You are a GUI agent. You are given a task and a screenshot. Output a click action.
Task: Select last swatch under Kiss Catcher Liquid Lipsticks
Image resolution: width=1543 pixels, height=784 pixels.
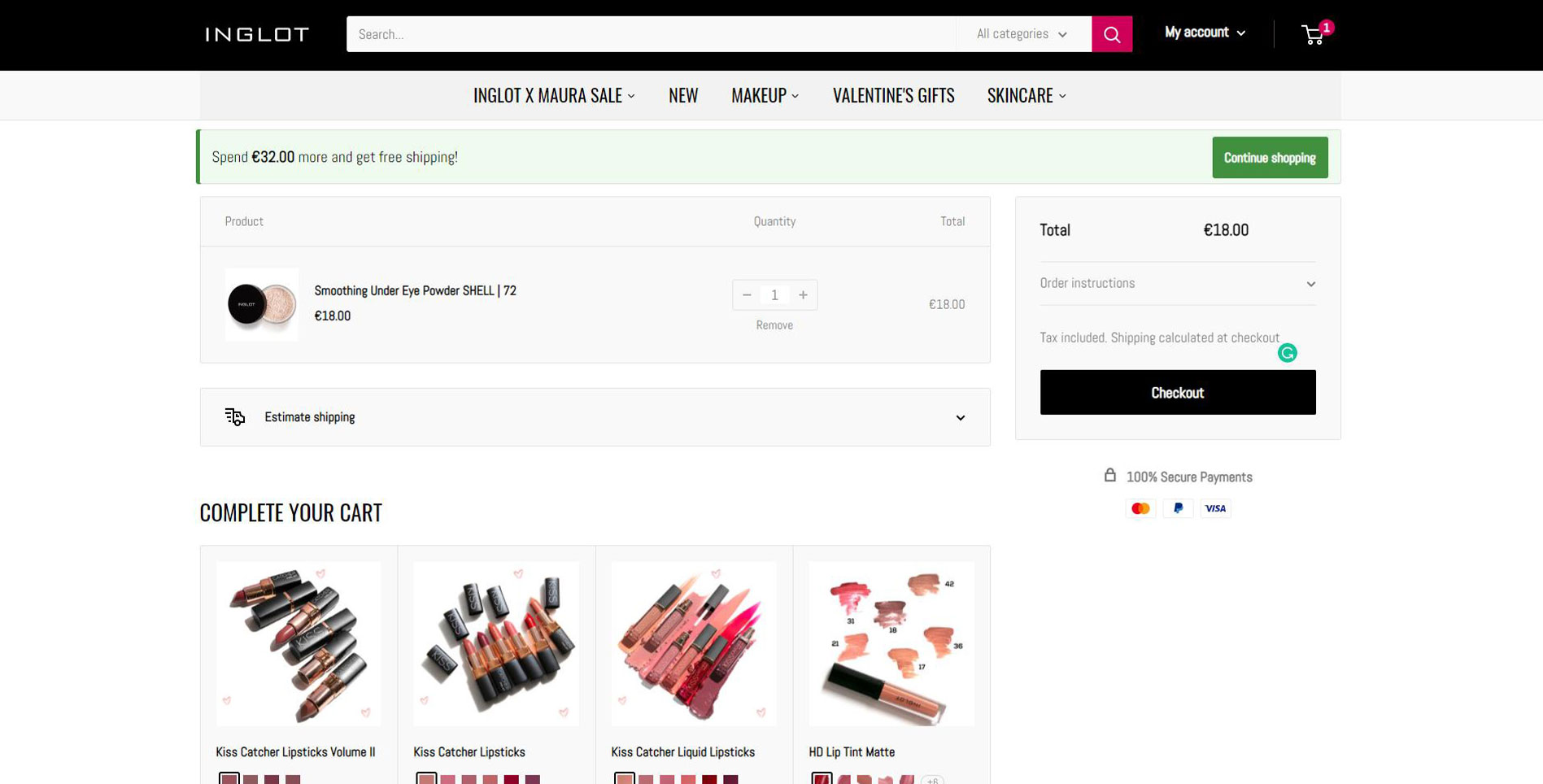(730, 780)
